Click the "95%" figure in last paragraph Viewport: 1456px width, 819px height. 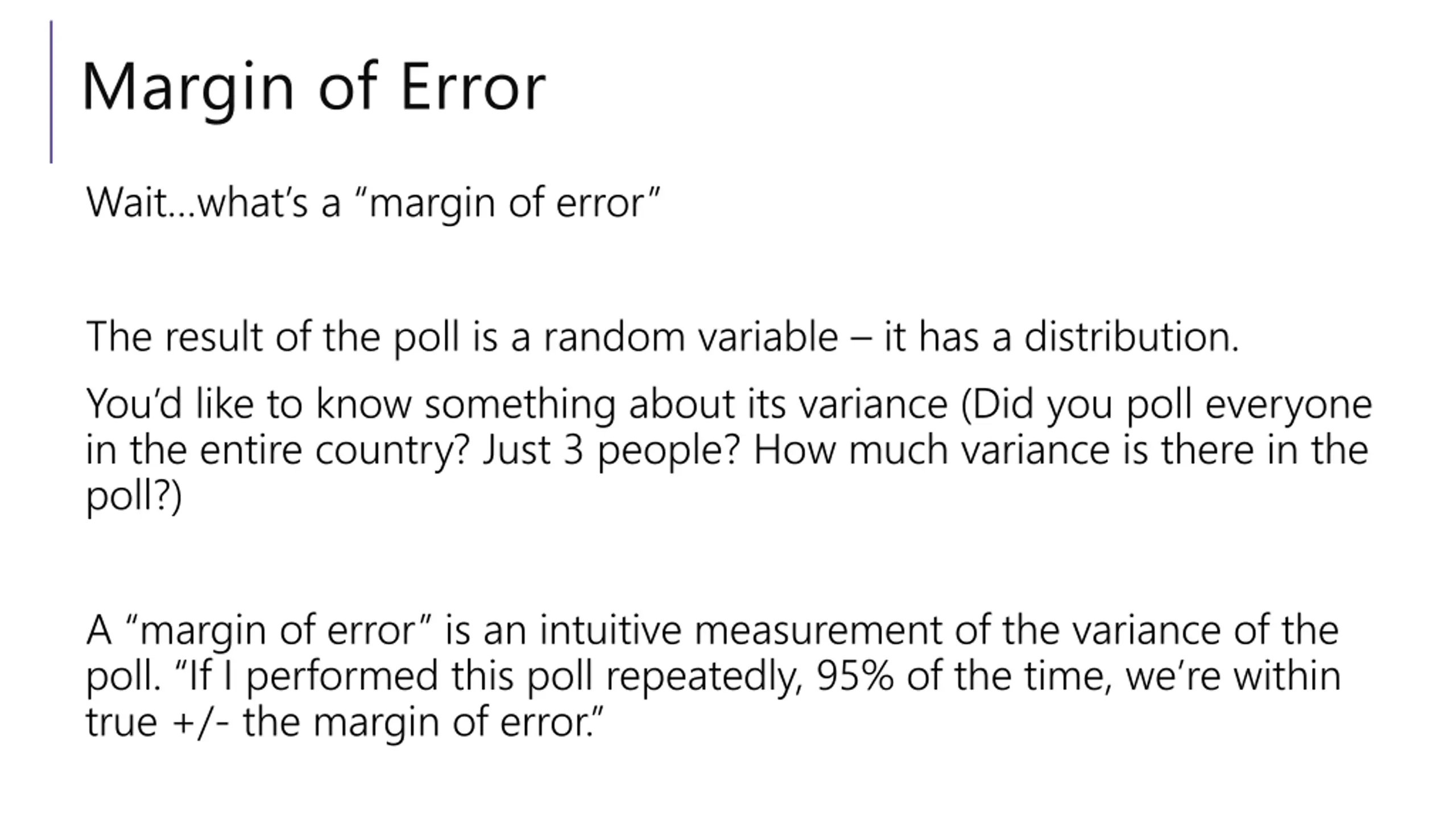click(x=855, y=677)
